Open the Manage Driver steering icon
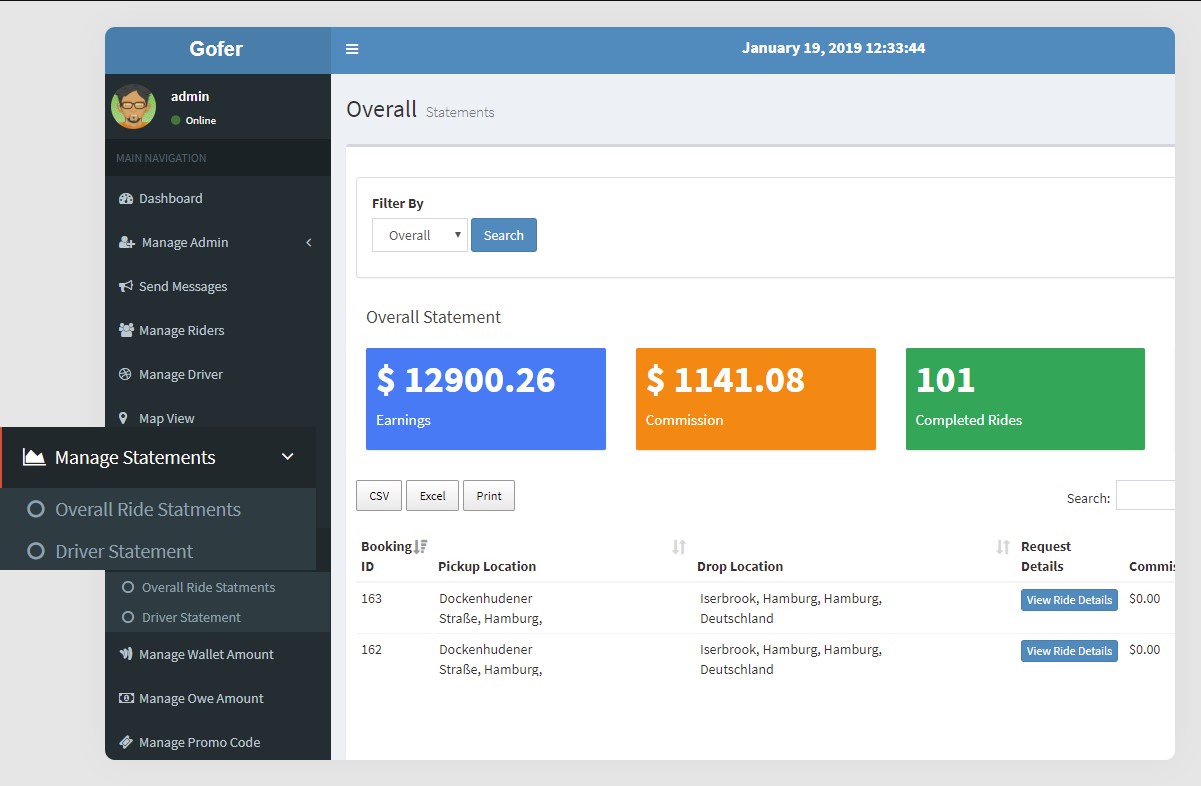Viewport: 1201px width, 786px height. pyautogui.click(x=125, y=374)
